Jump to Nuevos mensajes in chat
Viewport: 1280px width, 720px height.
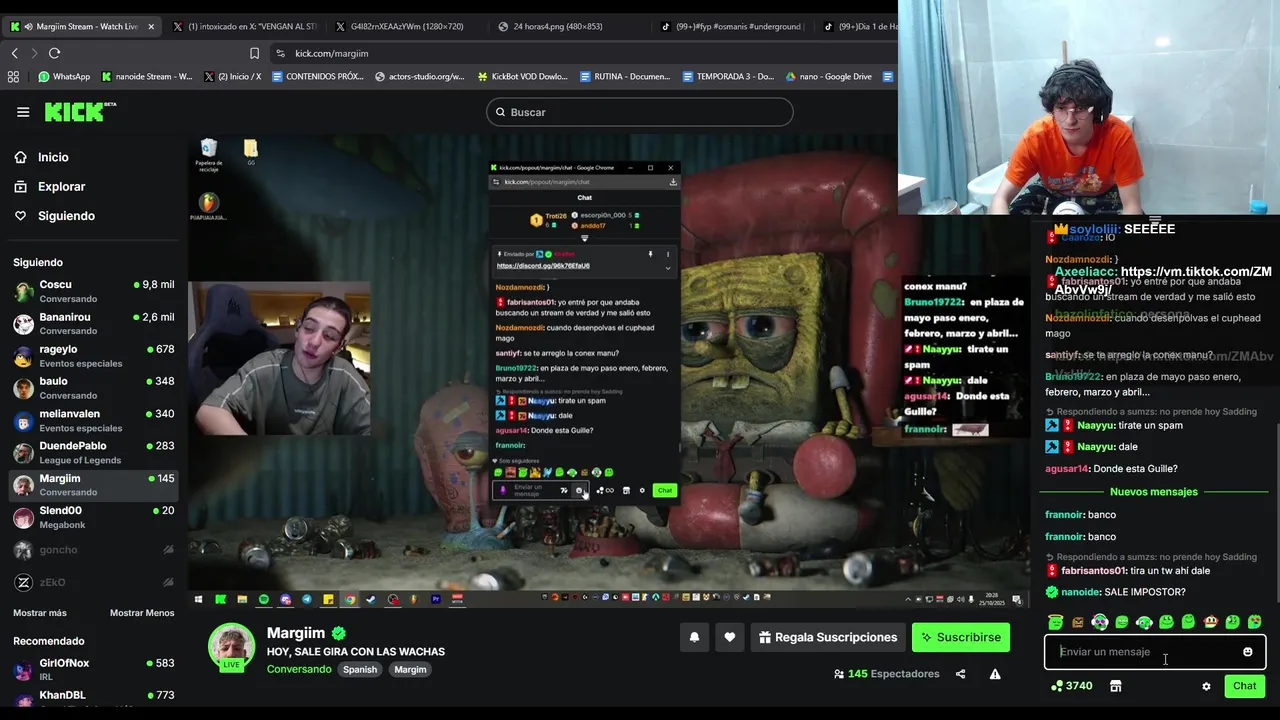point(1154,492)
